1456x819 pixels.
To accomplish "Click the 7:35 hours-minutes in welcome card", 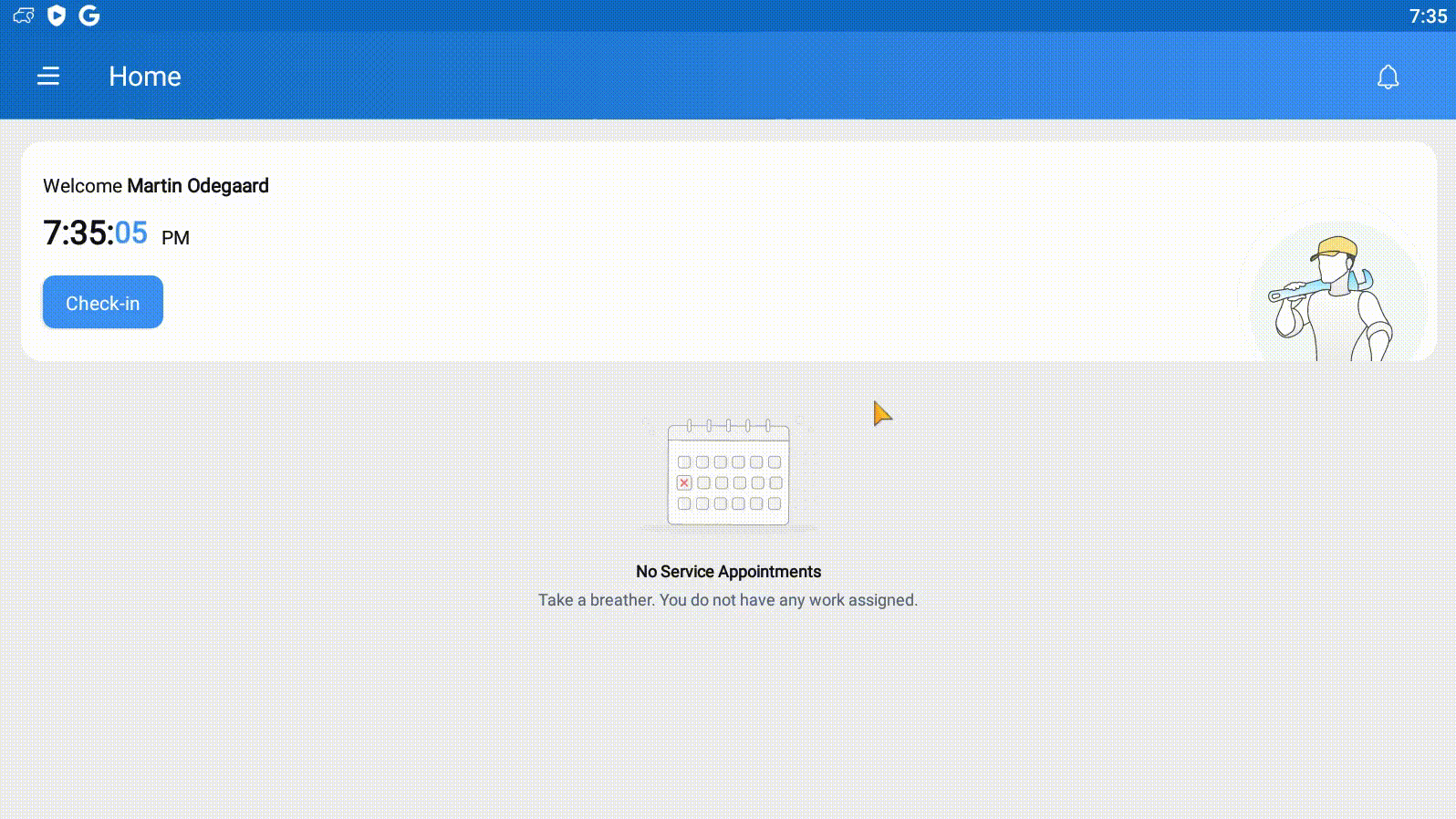I will [x=77, y=233].
